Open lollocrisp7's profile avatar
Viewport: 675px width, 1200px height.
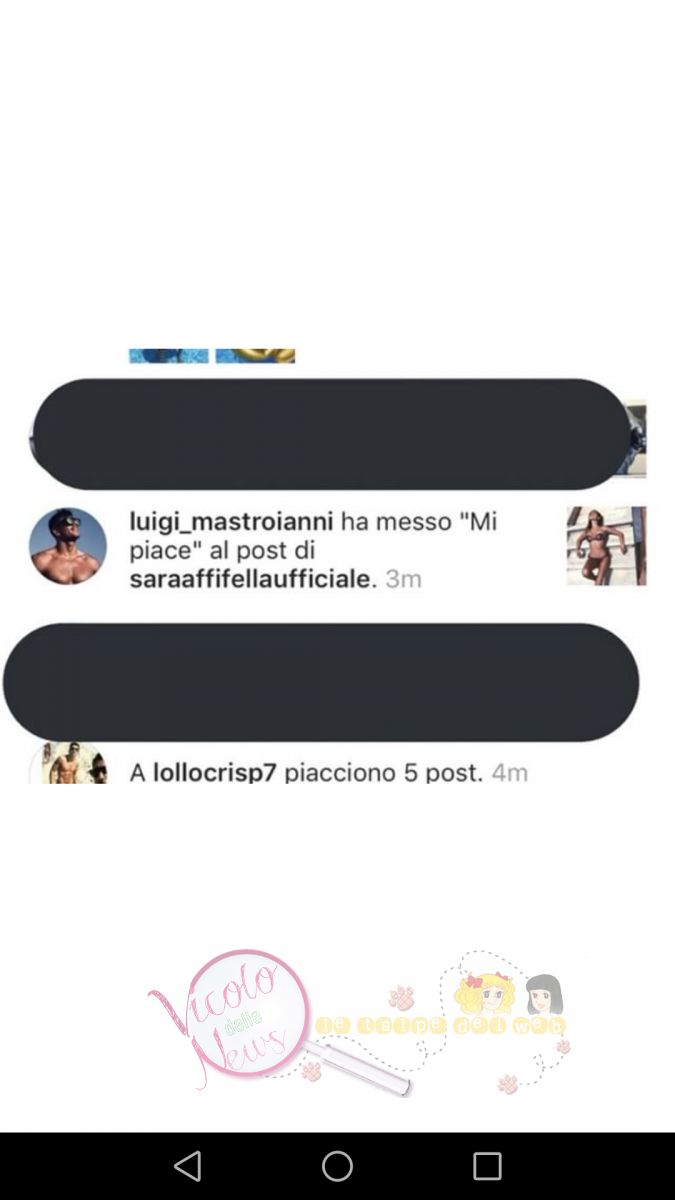tap(68, 763)
